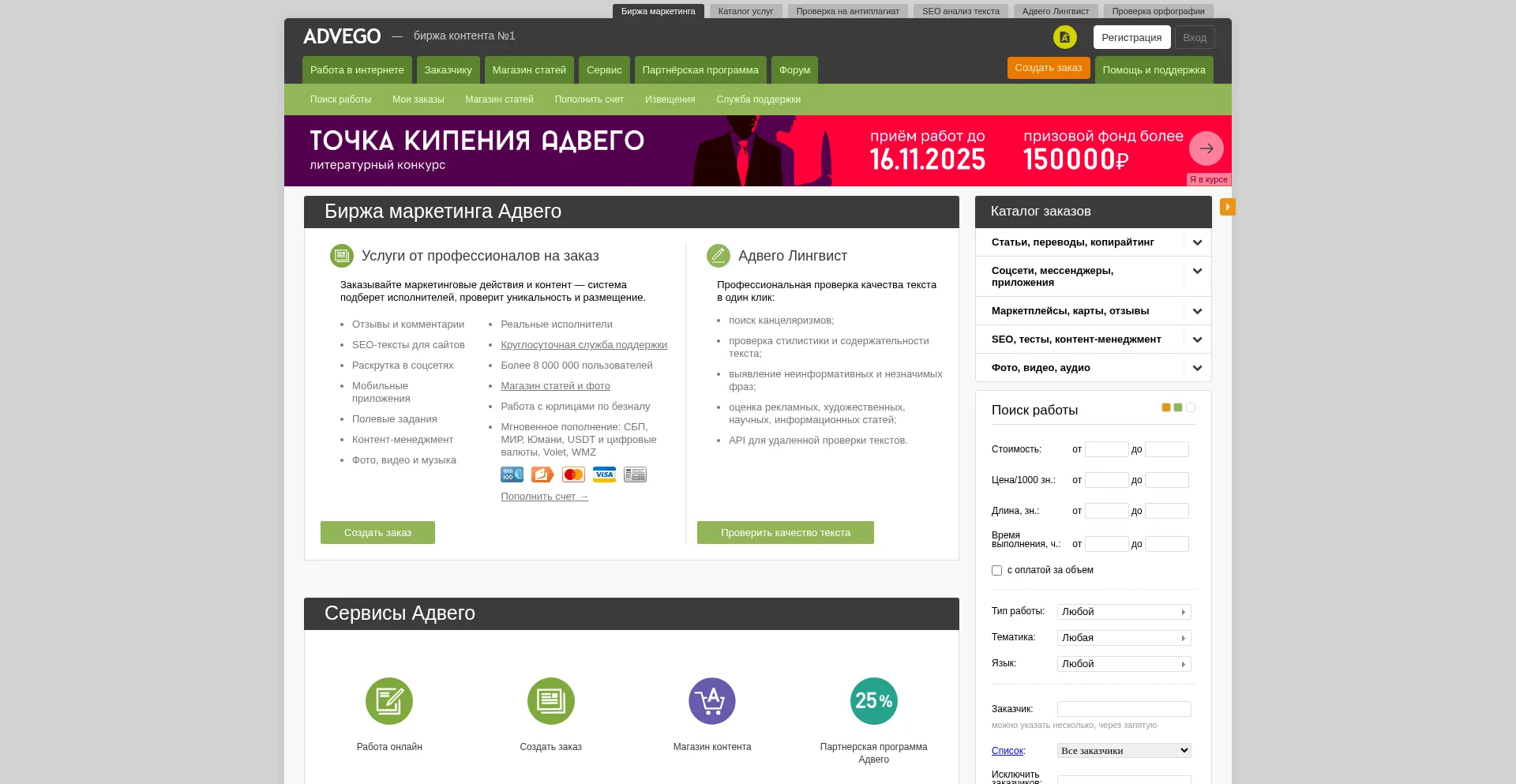The height and width of the screenshot is (784, 1516).
Task: Open the Все заказчики select list
Action: (1124, 751)
